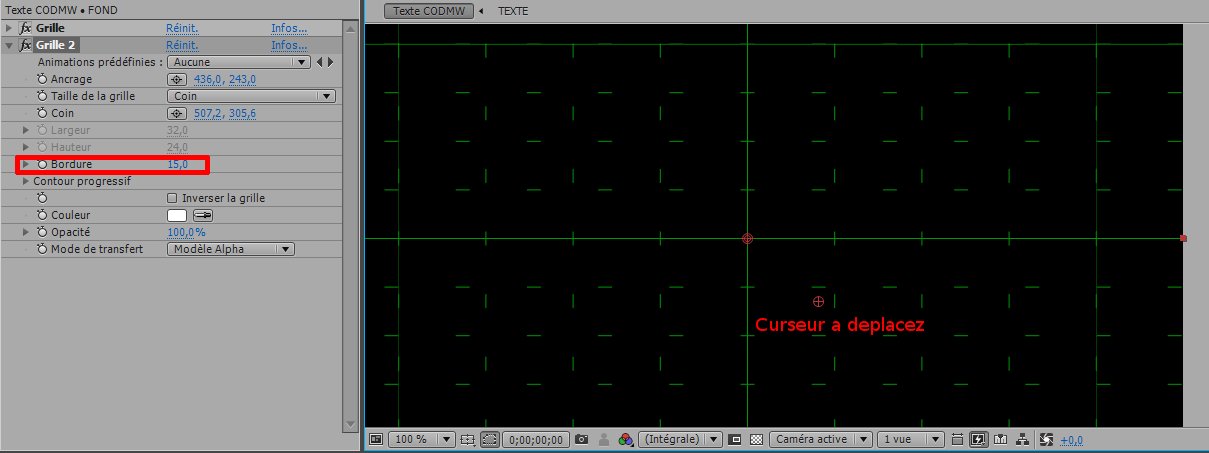
Task: Click the white Couleur color swatch
Action: (x=177, y=215)
